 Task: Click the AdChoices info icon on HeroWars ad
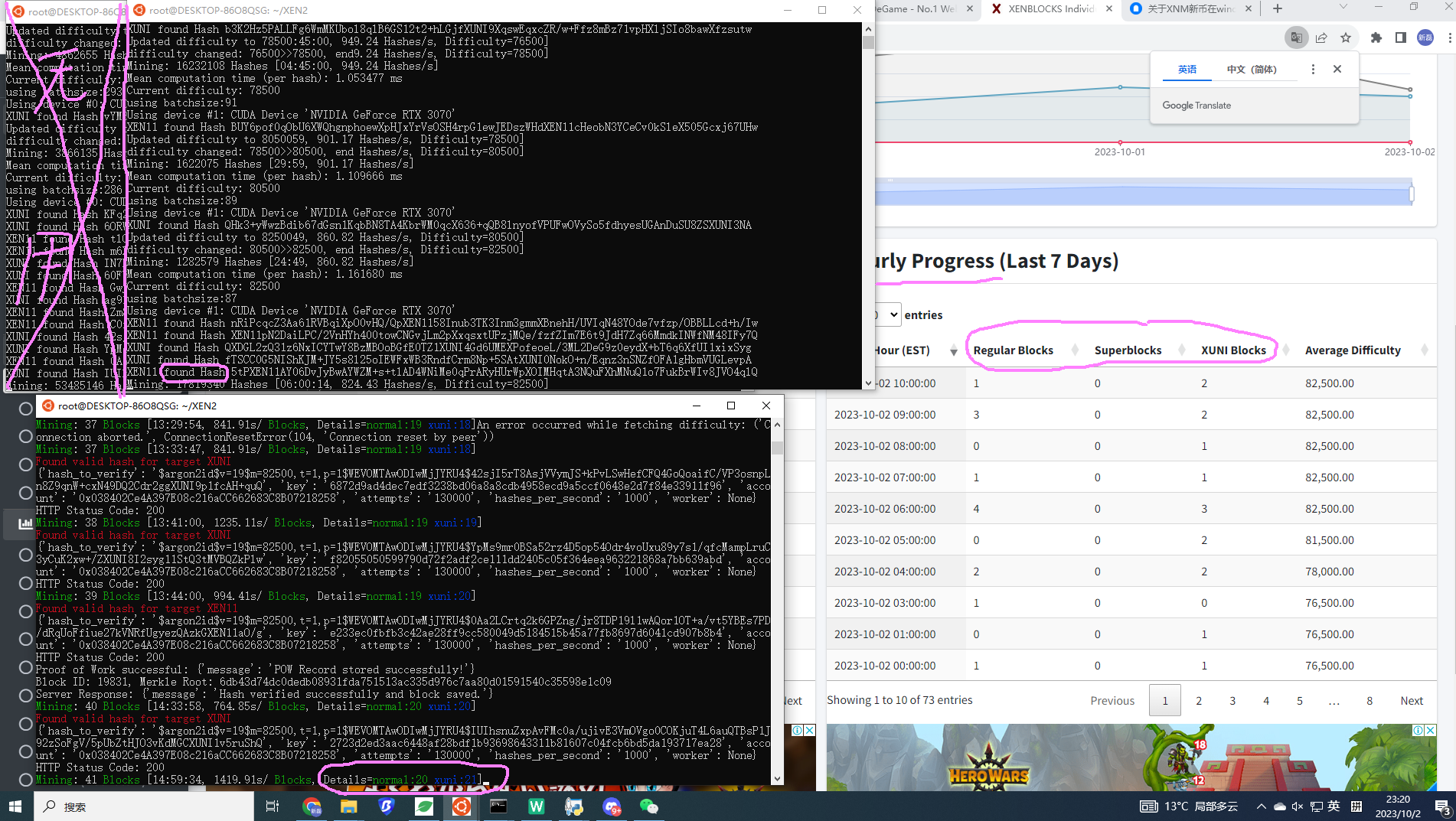1418,731
